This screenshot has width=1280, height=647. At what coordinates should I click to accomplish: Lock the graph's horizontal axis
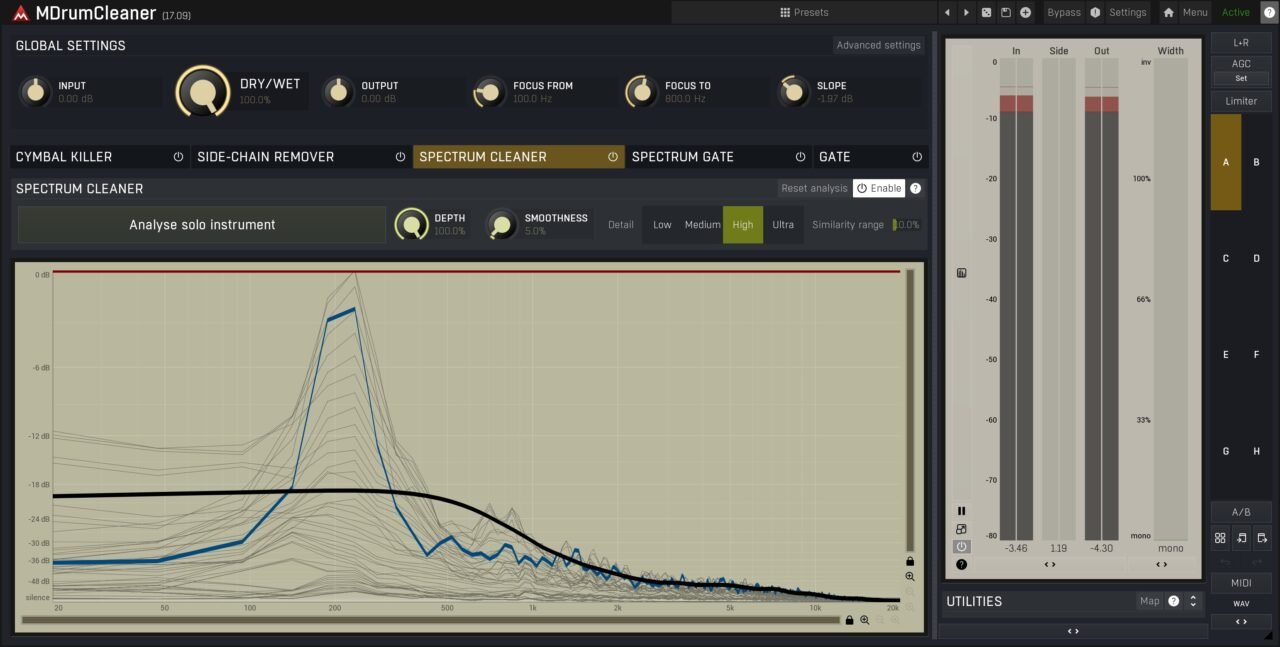click(x=849, y=620)
